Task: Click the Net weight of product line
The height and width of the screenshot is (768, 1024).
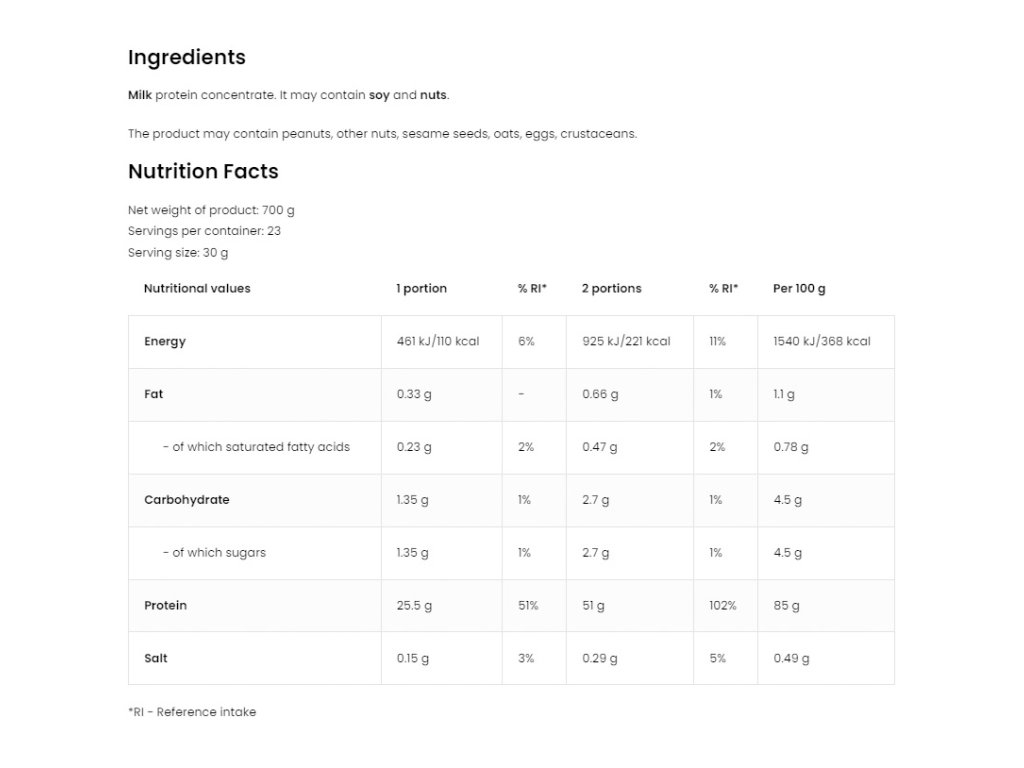Action: (x=211, y=210)
